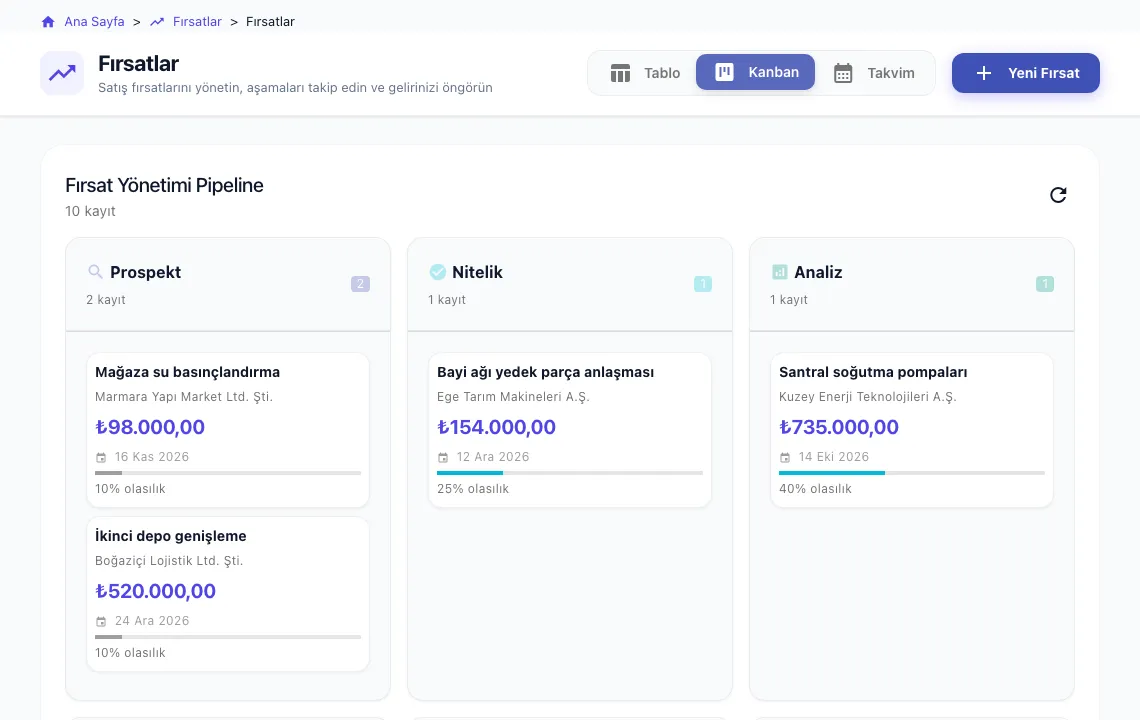This screenshot has width=1140, height=720.
Task: Click the 25% olasılık label
Action: (x=473, y=489)
